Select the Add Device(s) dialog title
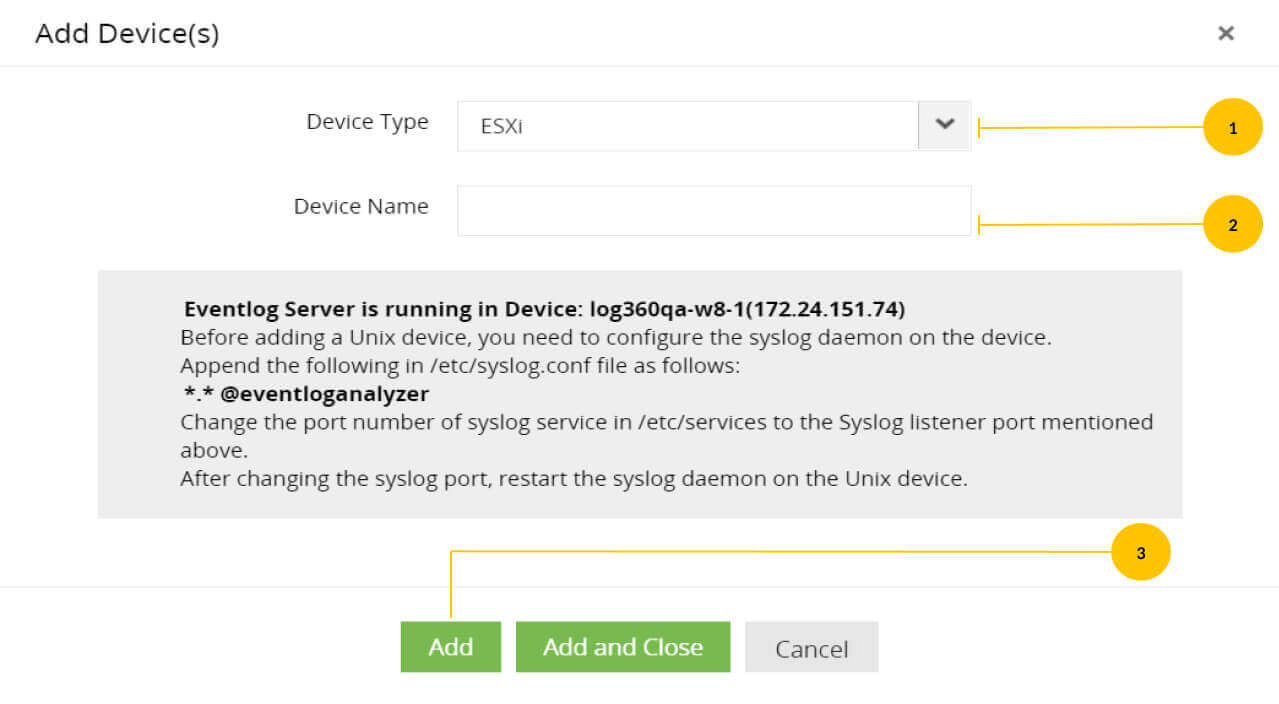This screenshot has height=704, width=1279. point(125,32)
